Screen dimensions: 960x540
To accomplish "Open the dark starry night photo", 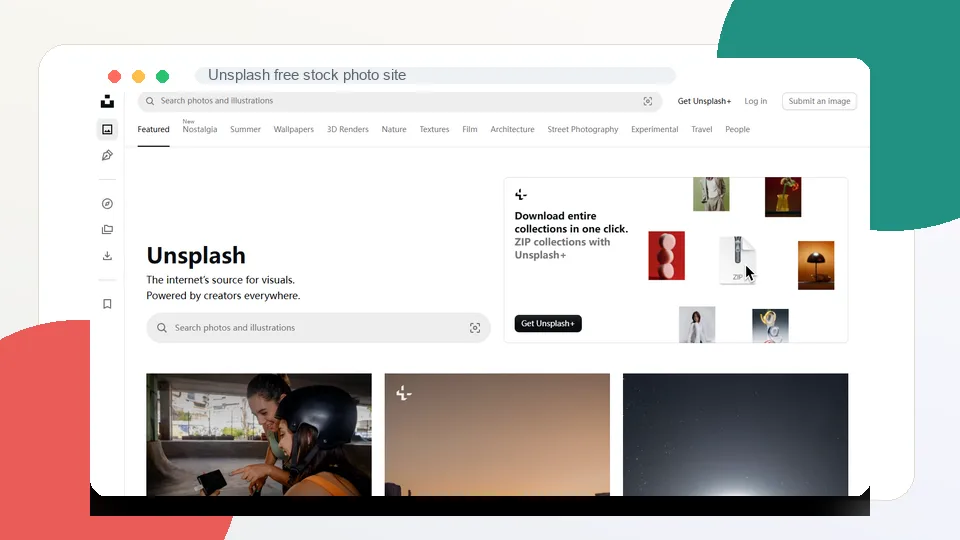I will click(x=735, y=435).
